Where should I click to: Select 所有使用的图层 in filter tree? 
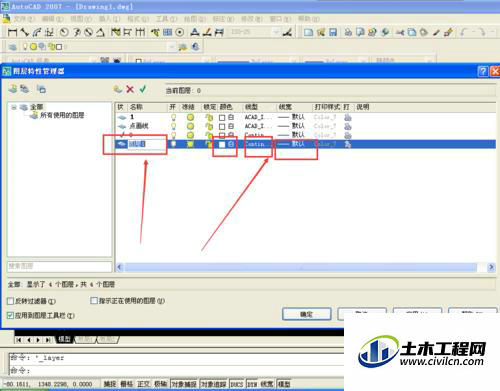62,115
